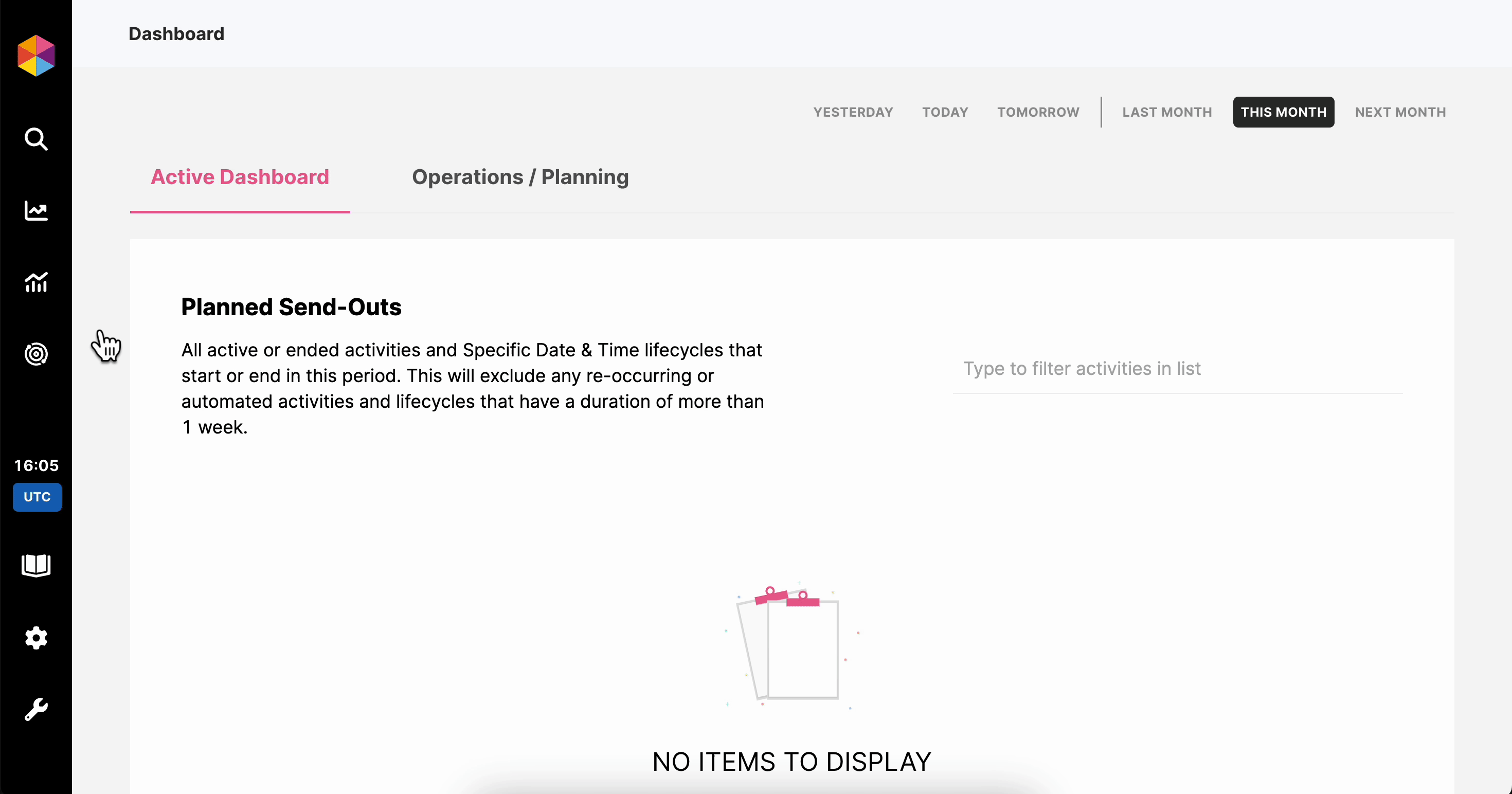
Task: Open settings via gear icon
Action: (x=36, y=637)
